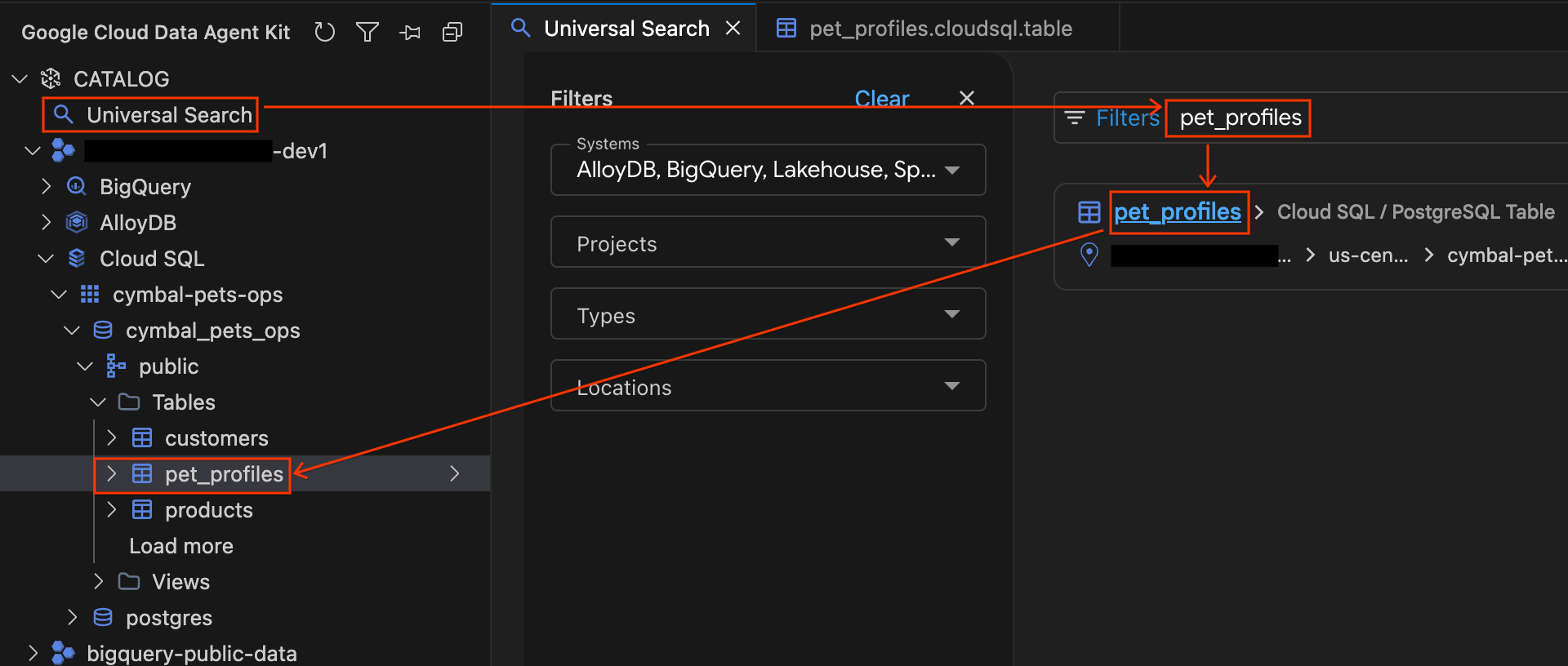Click the filter funnel icon in sidebar header
This screenshot has width=1568, height=666.
(367, 32)
